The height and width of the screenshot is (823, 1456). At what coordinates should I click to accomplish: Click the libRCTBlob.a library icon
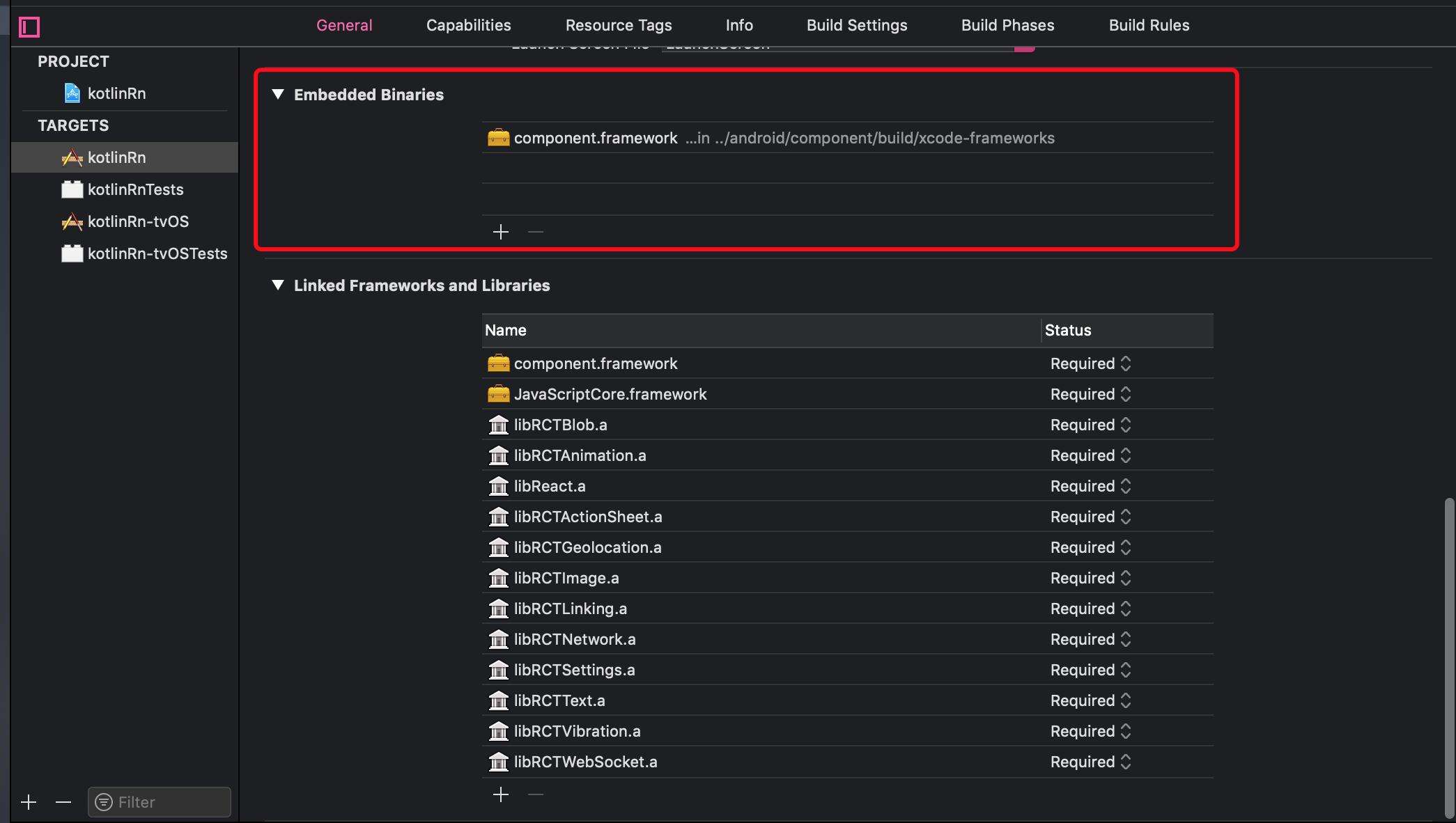pos(498,425)
